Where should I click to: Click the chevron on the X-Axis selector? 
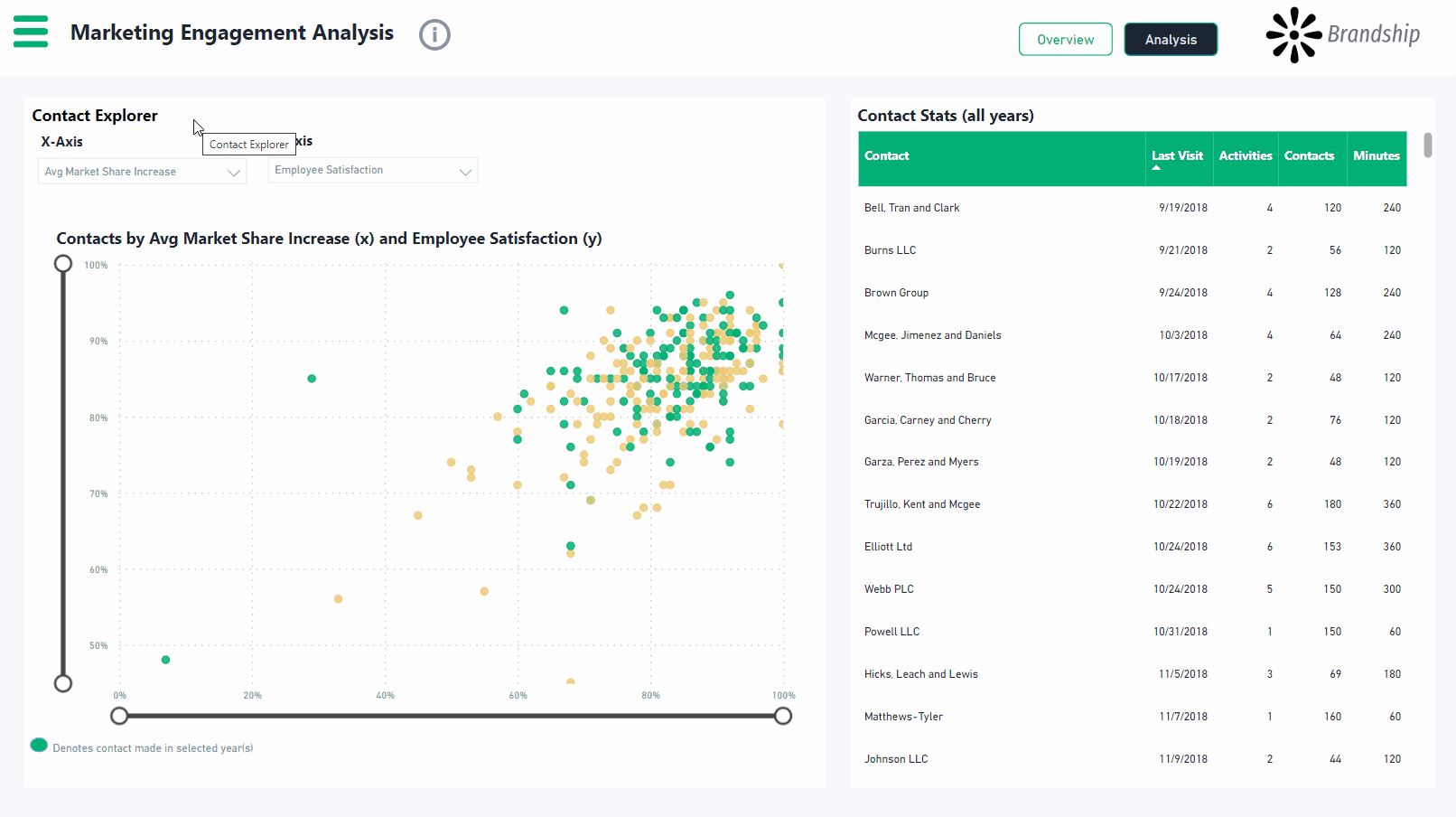(x=234, y=171)
